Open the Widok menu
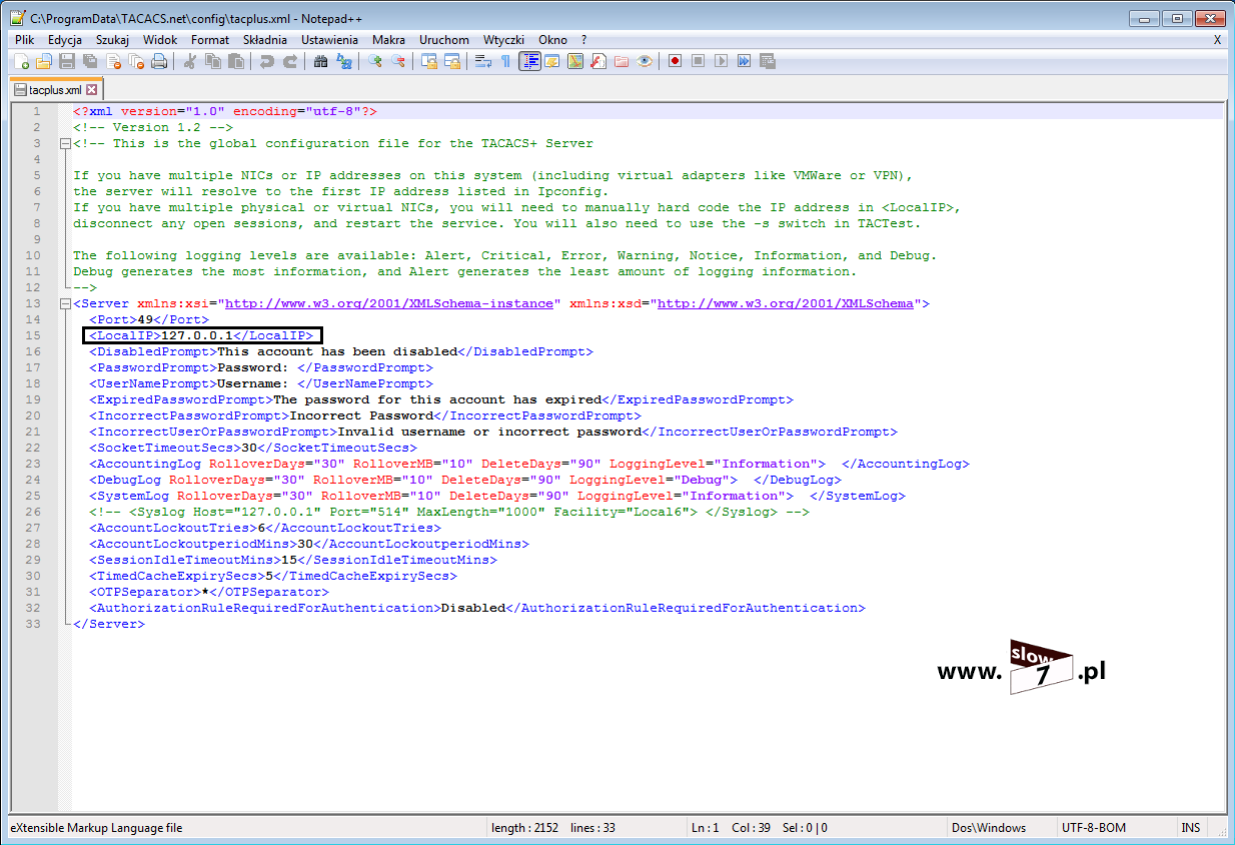The width and height of the screenshot is (1235, 845). pos(160,40)
